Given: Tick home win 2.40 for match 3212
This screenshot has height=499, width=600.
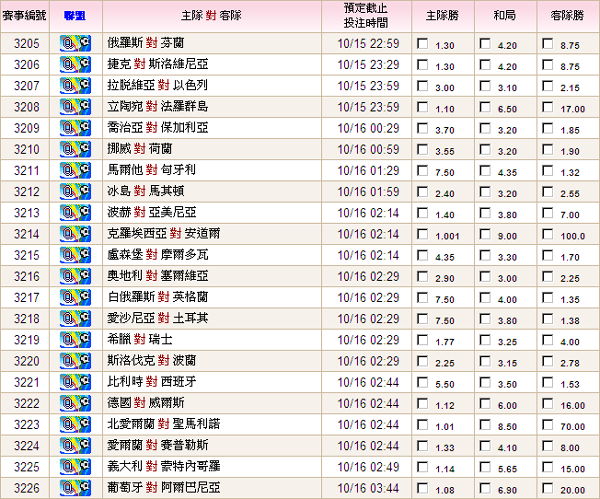Looking at the screenshot, I should click(x=423, y=192).
